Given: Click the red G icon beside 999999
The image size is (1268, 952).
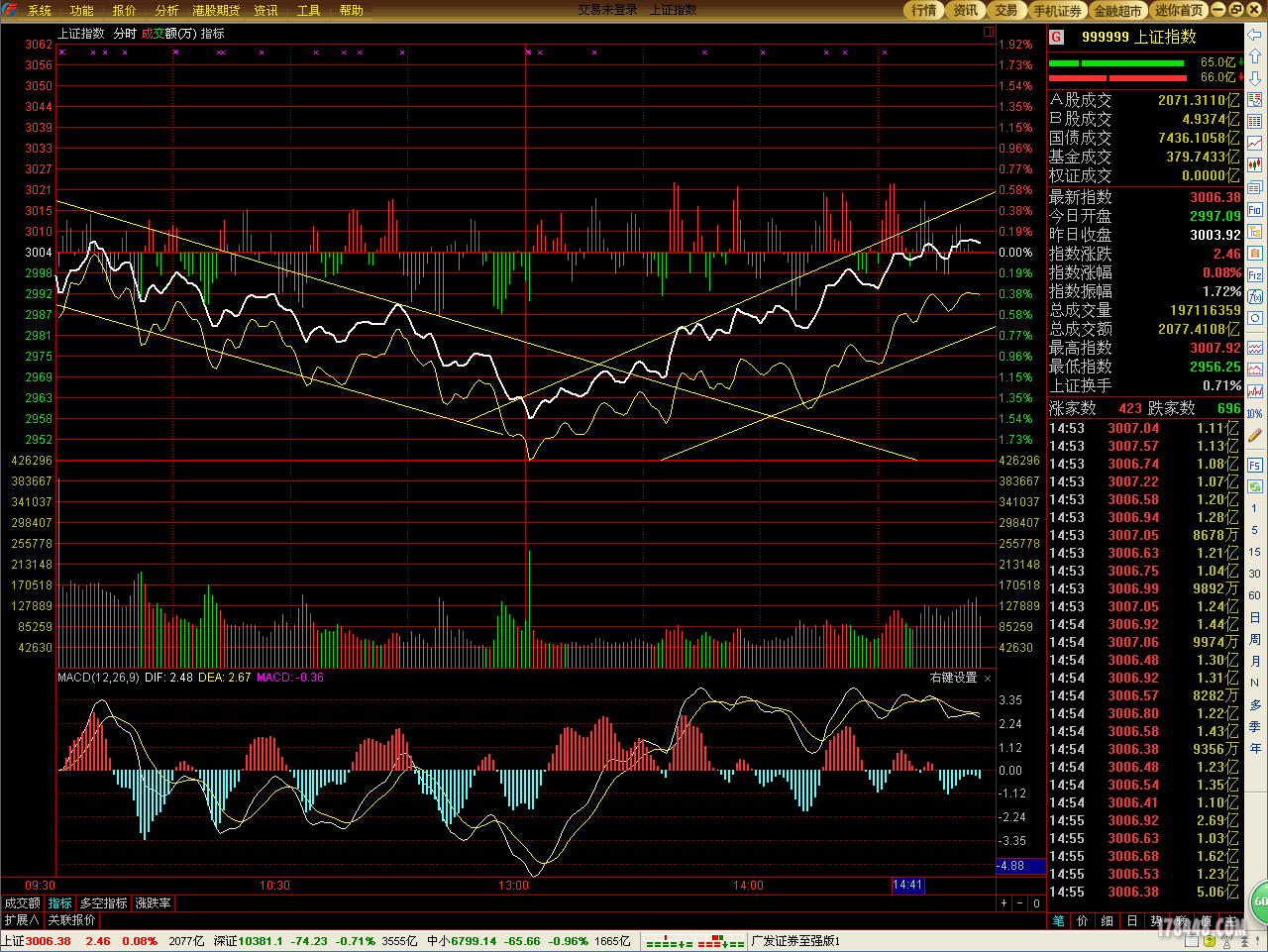Looking at the screenshot, I should [x=1056, y=37].
